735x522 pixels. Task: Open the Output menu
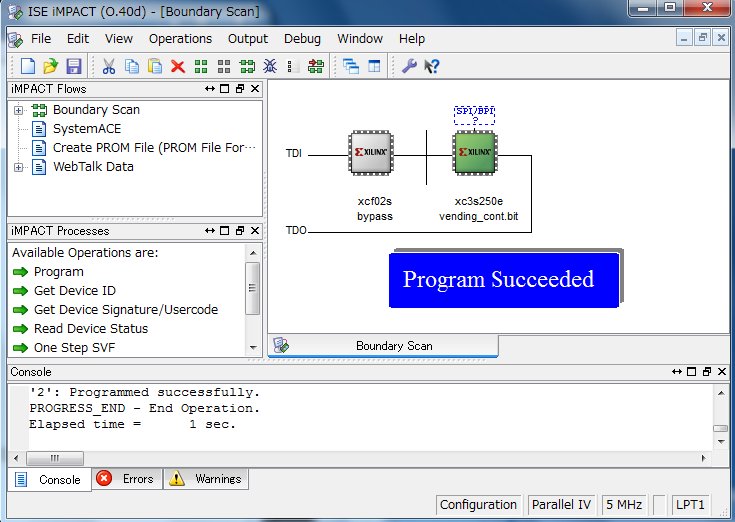pyautogui.click(x=248, y=38)
